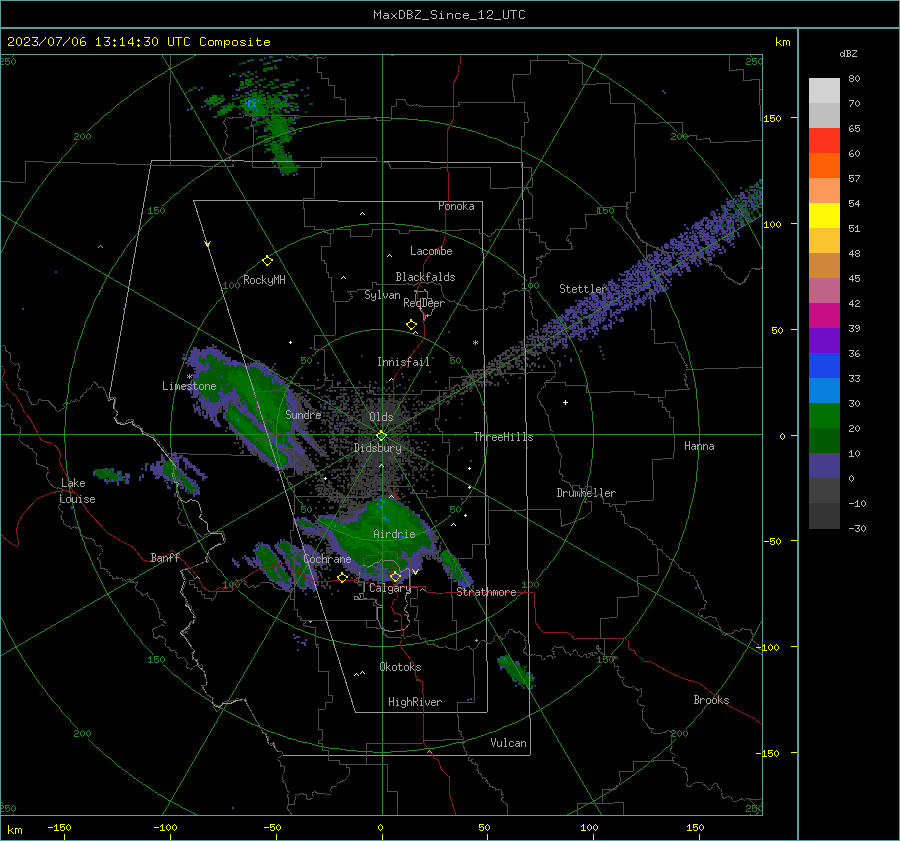Click the 10 dBZ slate-purple legend swatch

pyautogui.click(x=824, y=465)
